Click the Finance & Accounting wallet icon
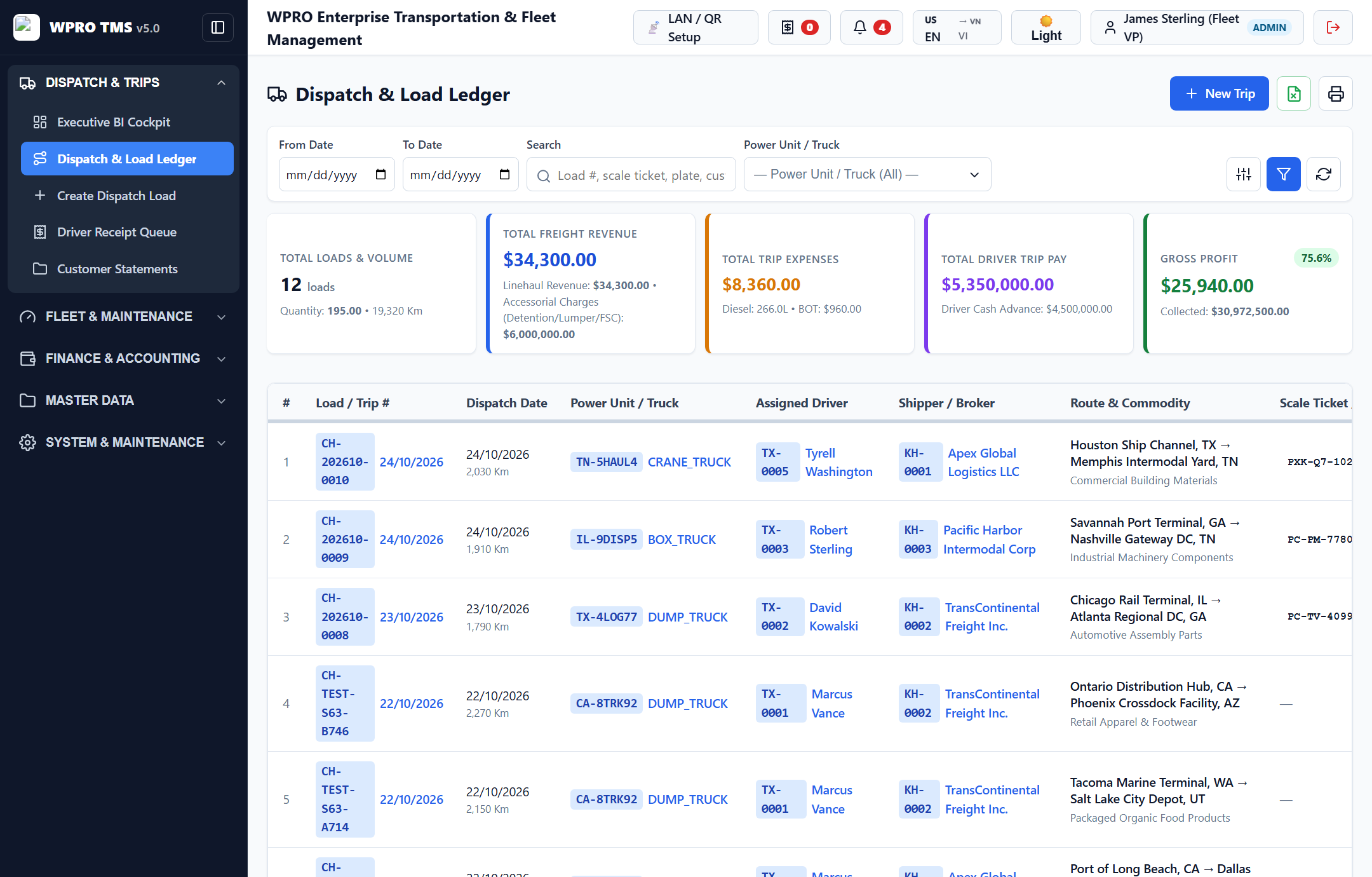 [x=27, y=358]
